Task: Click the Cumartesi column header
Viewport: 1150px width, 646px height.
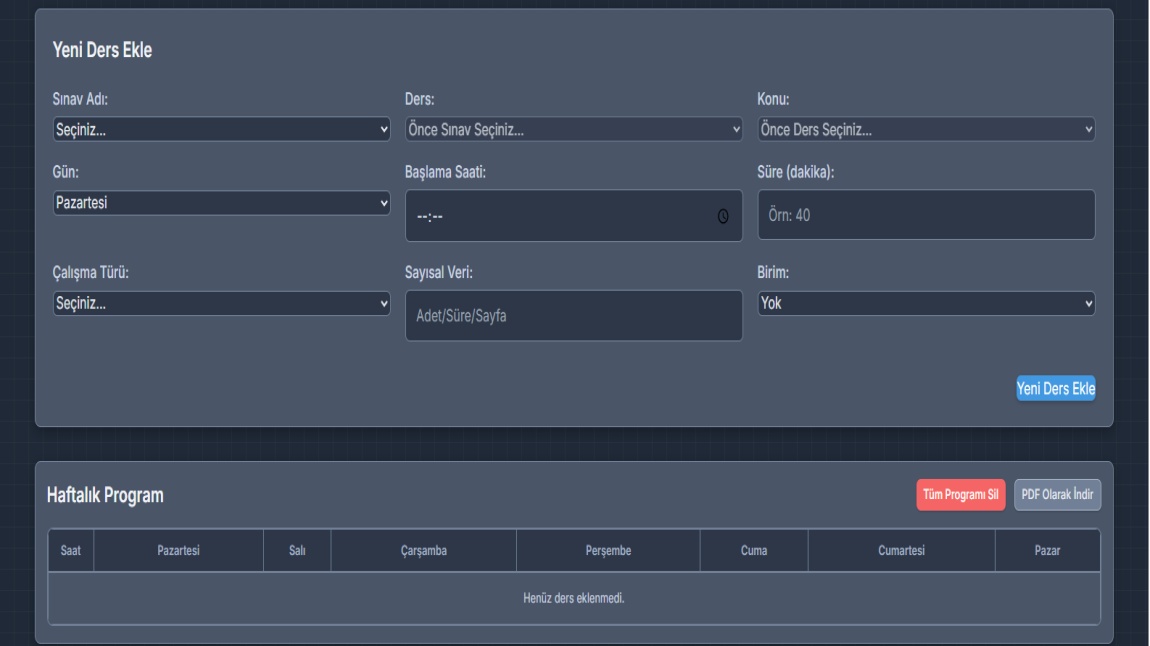Action: (x=901, y=551)
